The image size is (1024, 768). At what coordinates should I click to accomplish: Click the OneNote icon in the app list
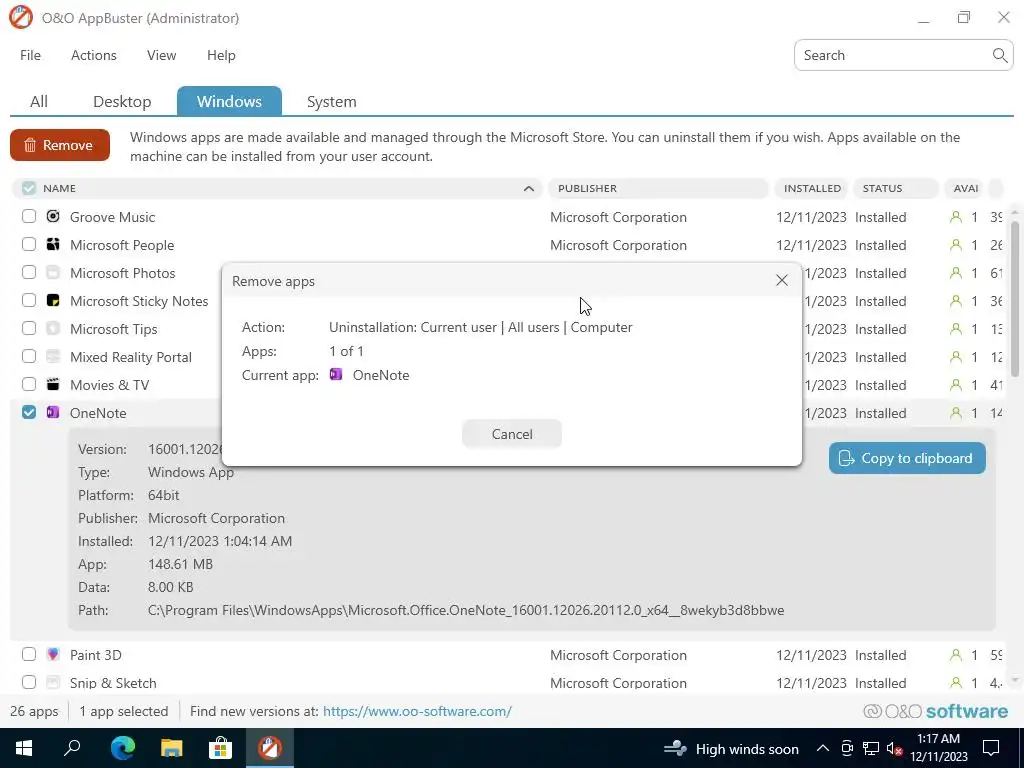(x=53, y=413)
